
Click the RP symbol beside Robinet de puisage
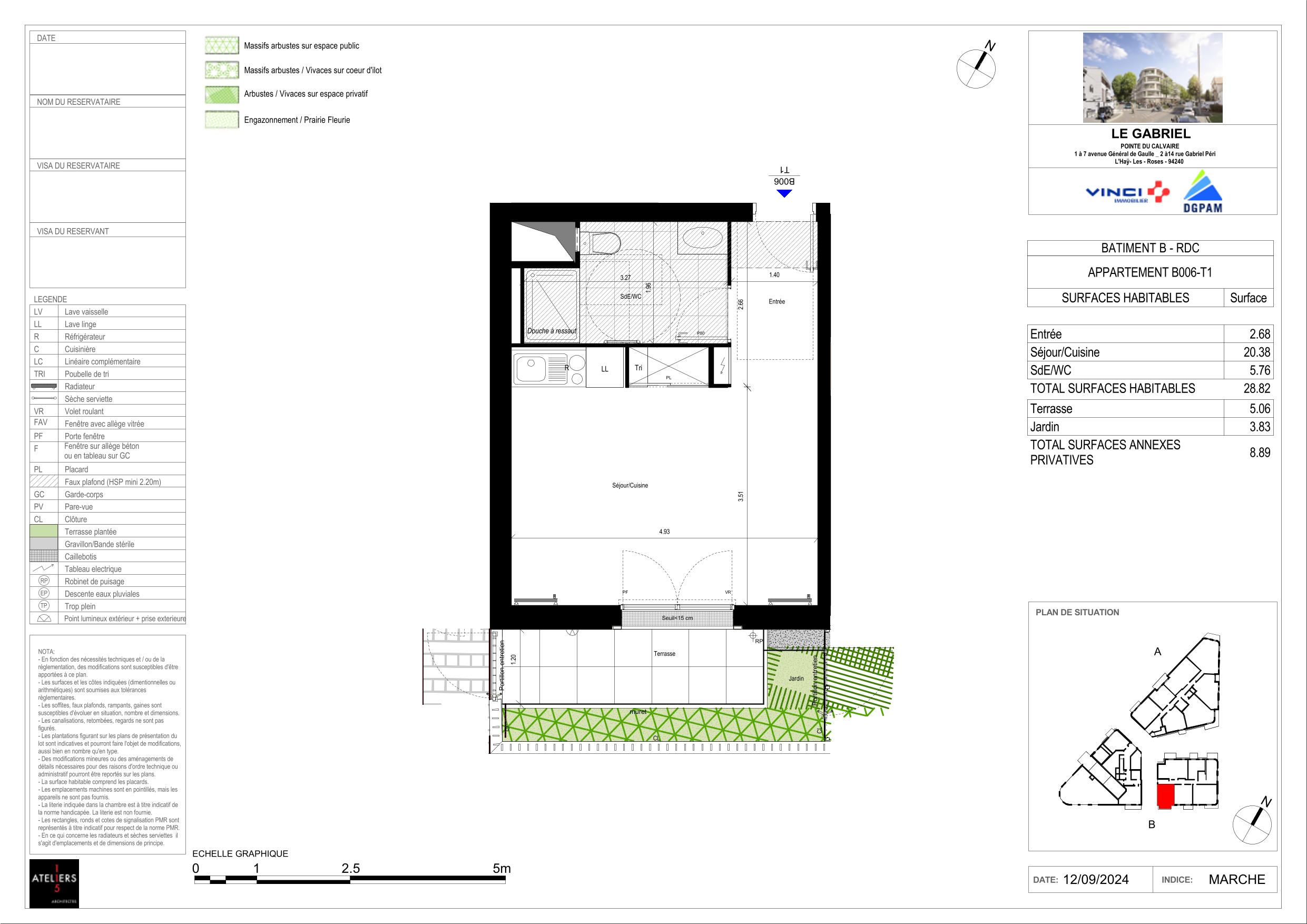click(44, 581)
